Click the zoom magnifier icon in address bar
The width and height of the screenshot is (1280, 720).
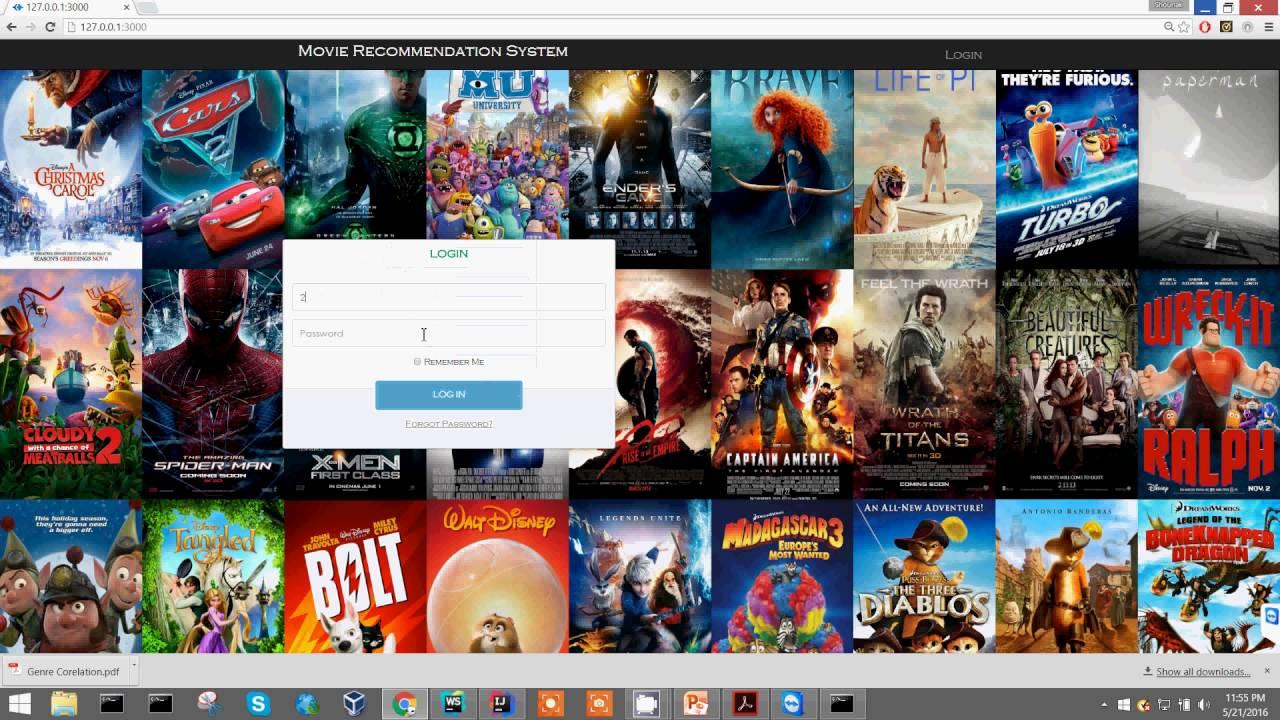1169,27
